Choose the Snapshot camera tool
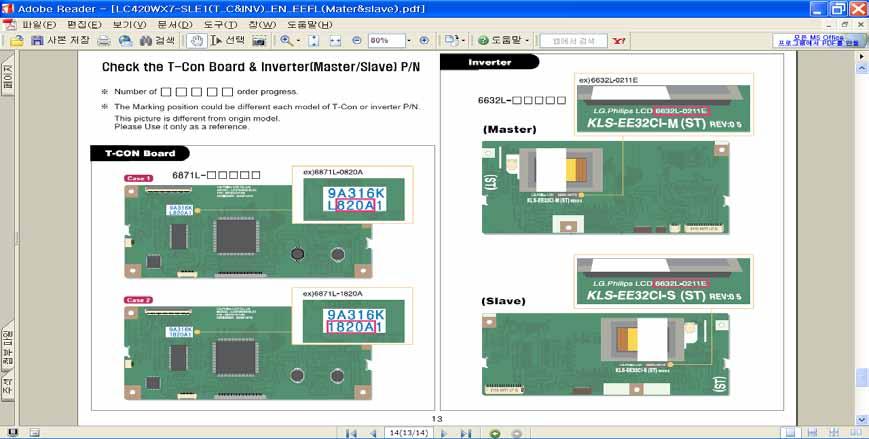Screen dimensions: 869x439 pos(258,40)
